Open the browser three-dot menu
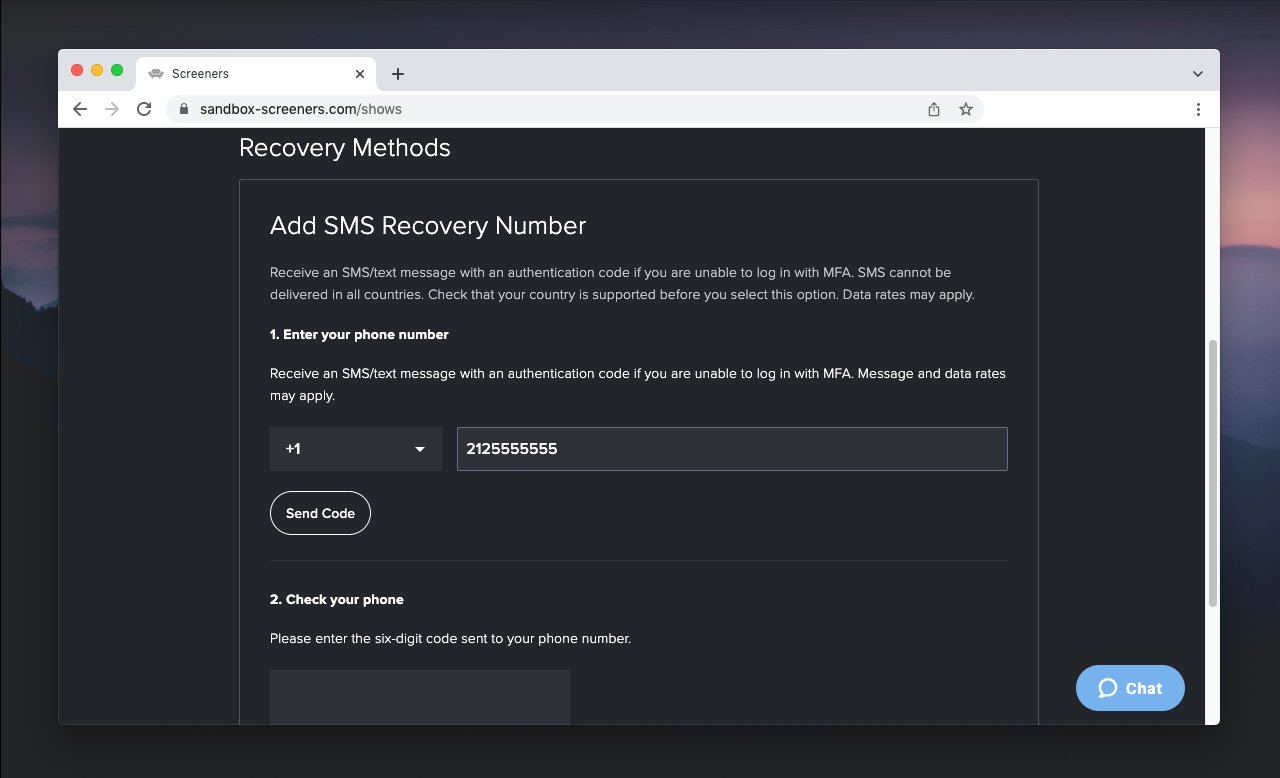This screenshot has width=1280, height=778. [1198, 109]
